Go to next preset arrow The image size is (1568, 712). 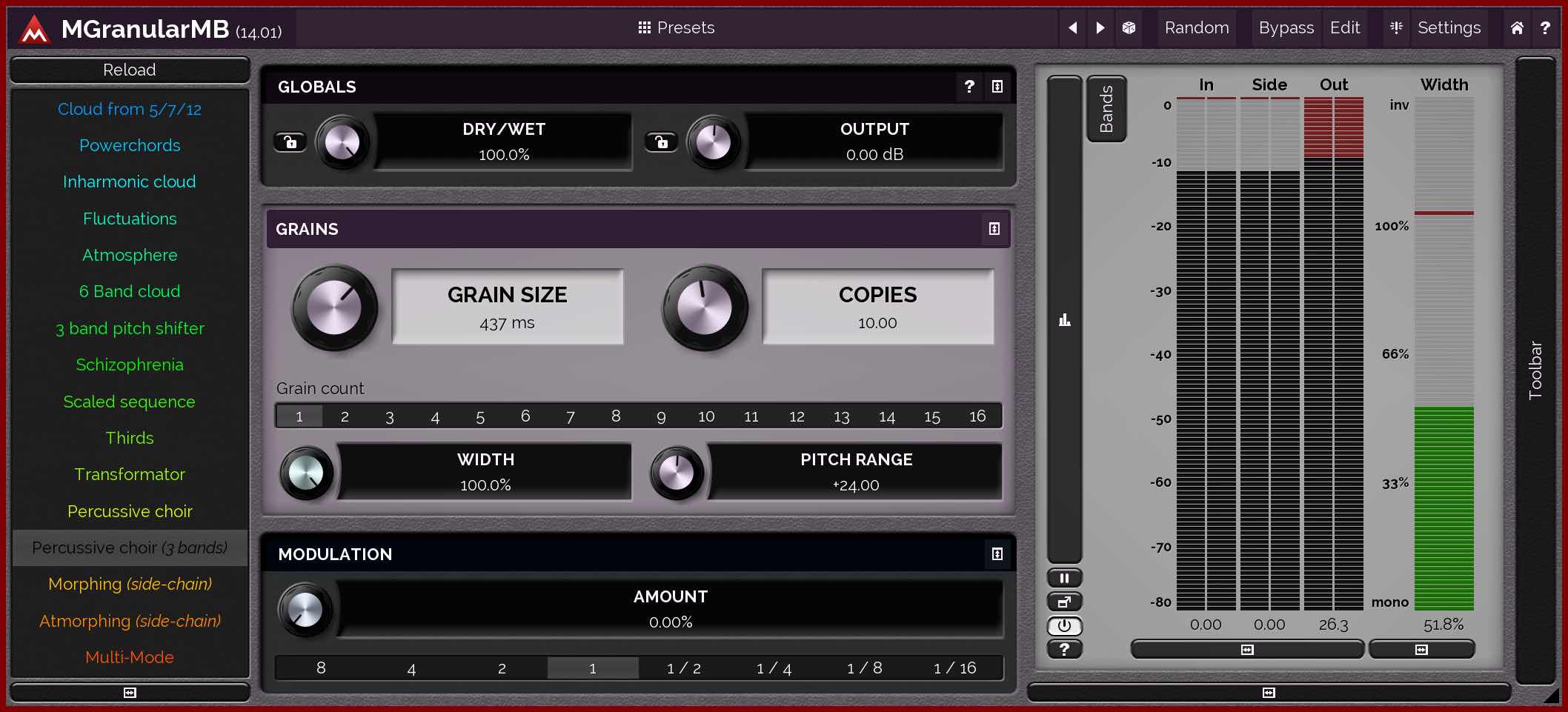pos(1100,28)
